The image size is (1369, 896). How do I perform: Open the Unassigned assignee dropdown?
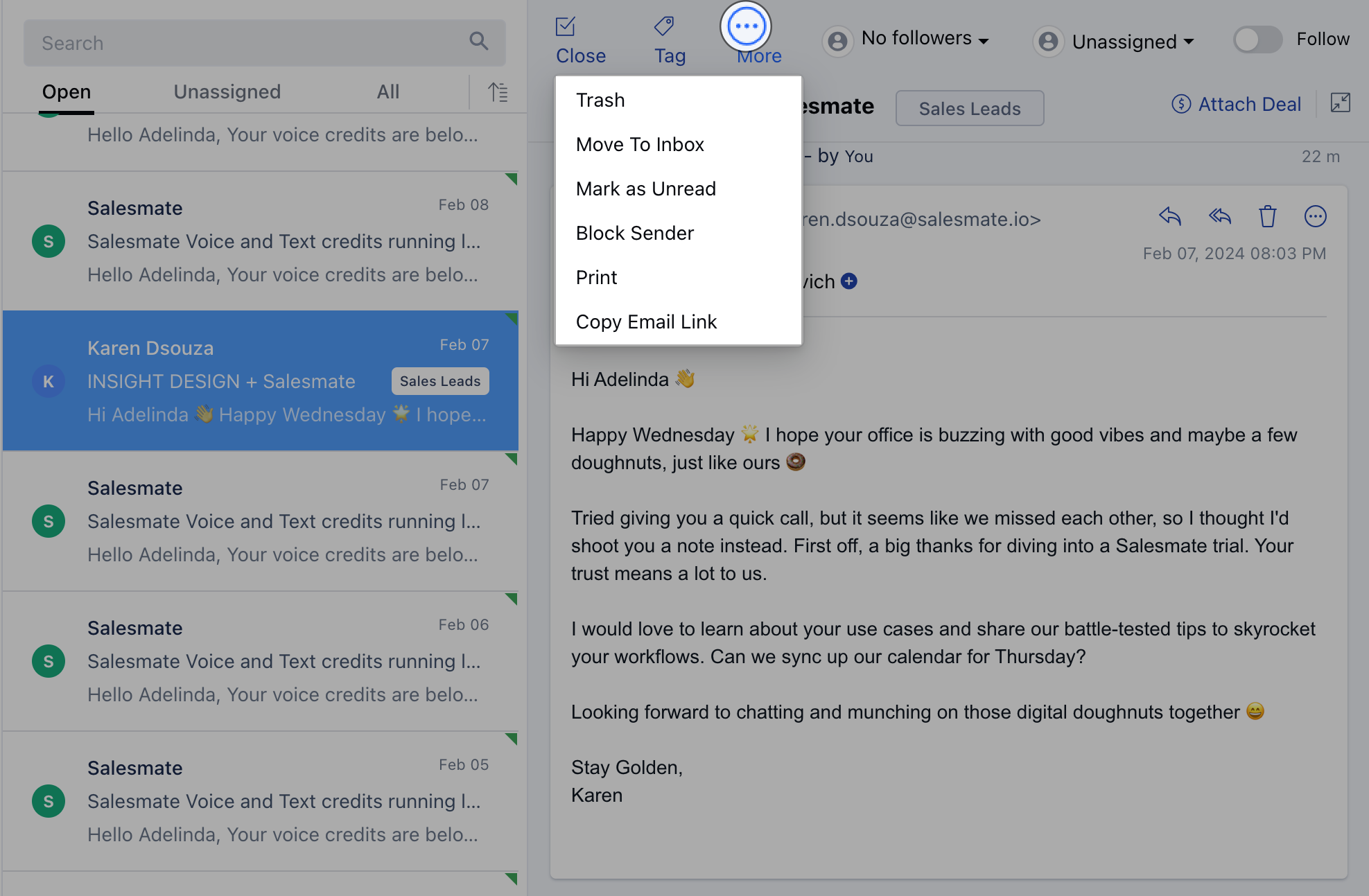[1133, 42]
